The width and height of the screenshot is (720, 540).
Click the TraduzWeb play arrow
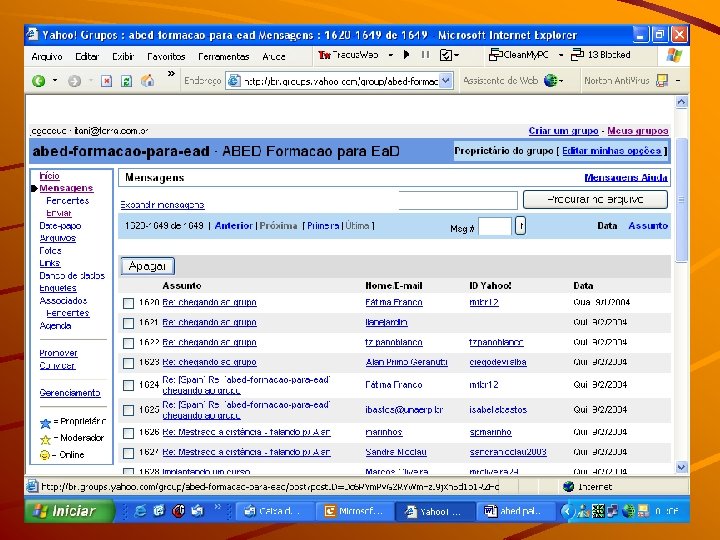406,55
